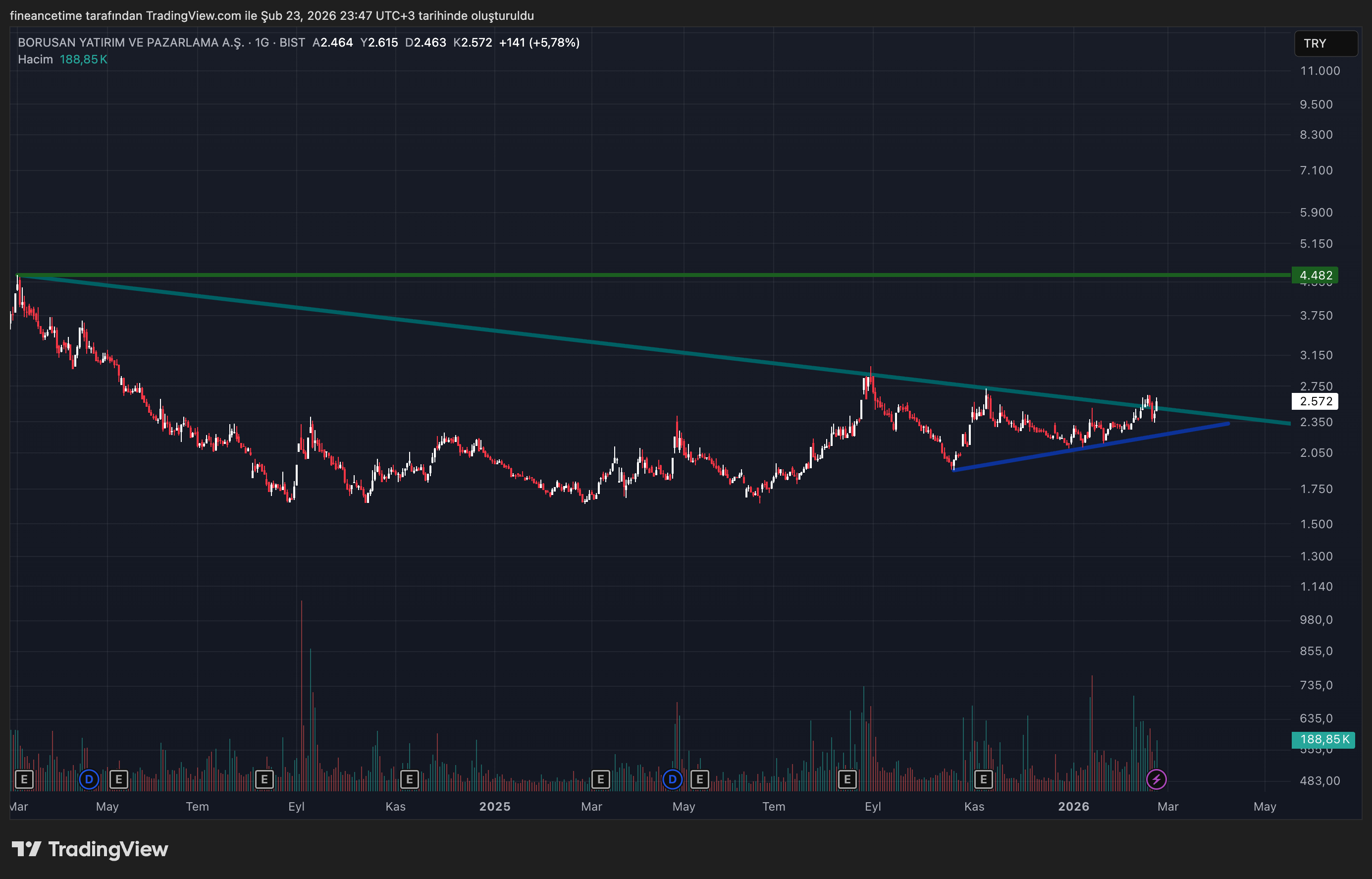Click the purple lightning bolt event marker
The width and height of the screenshot is (1372, 879).
[x=1156, y=779]
